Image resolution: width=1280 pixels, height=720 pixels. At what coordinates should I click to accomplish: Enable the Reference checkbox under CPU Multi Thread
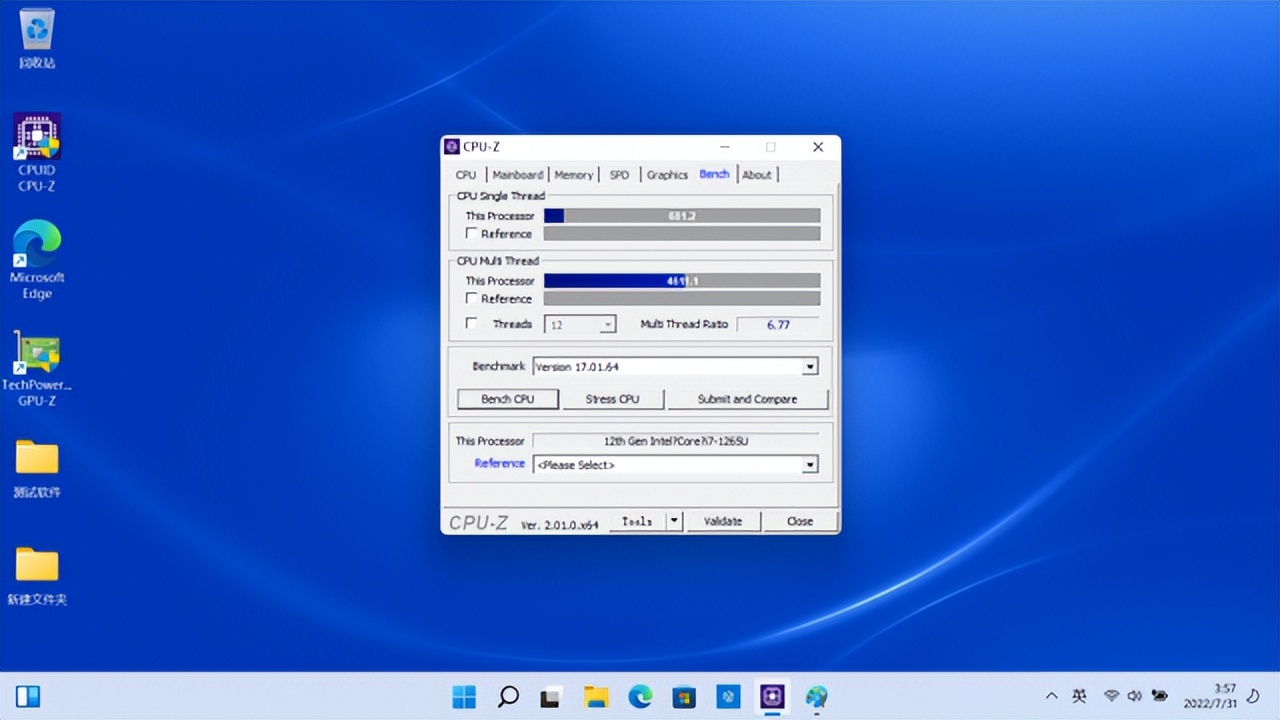point(471,298)
